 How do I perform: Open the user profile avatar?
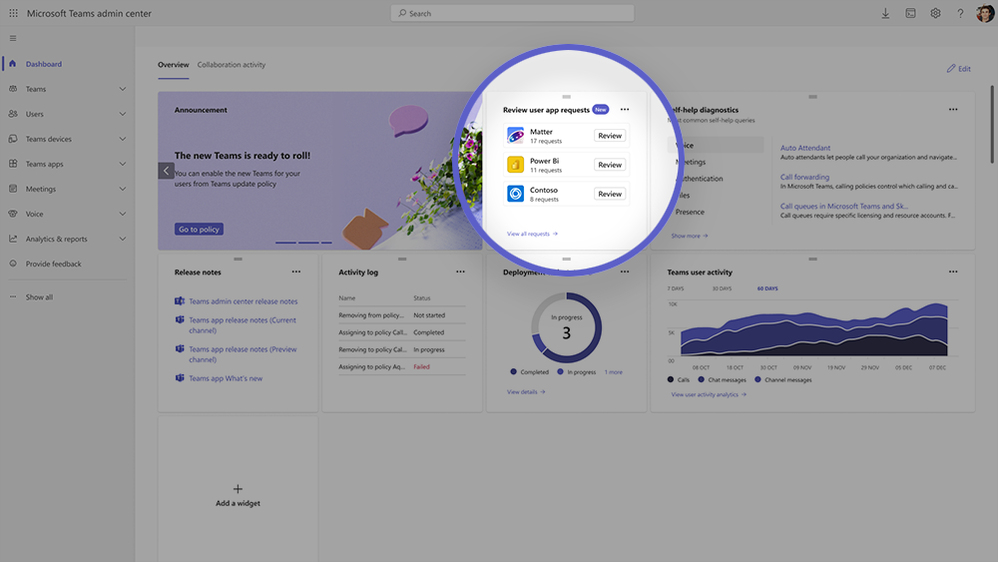[x=985, y=13]
